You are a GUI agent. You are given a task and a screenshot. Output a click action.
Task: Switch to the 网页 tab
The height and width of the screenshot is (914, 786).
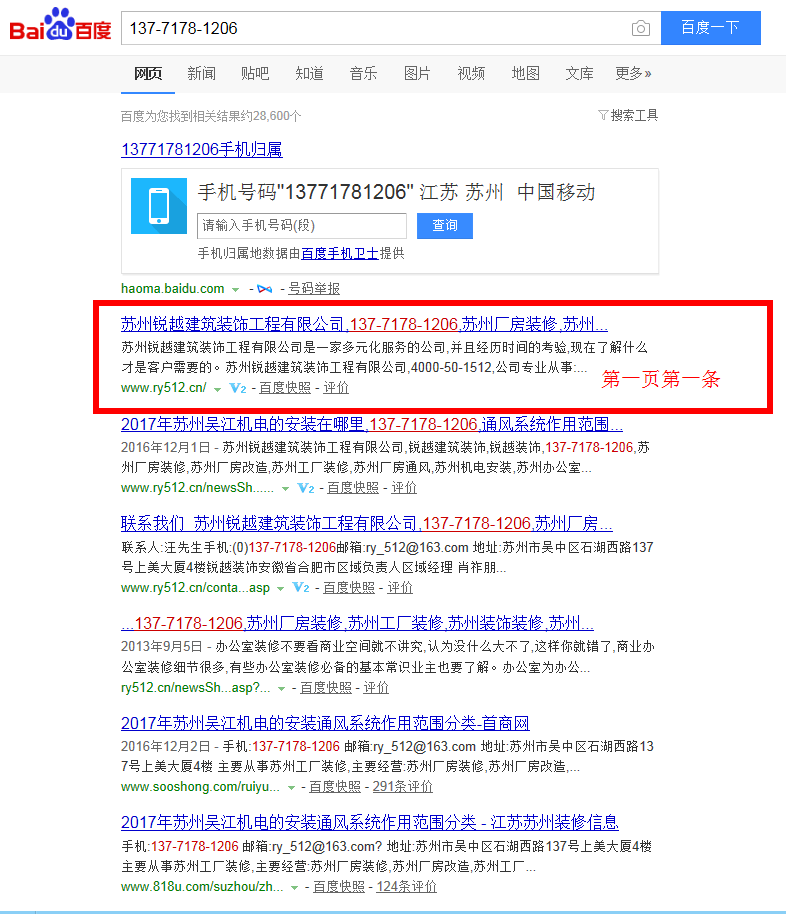(148, 73)
